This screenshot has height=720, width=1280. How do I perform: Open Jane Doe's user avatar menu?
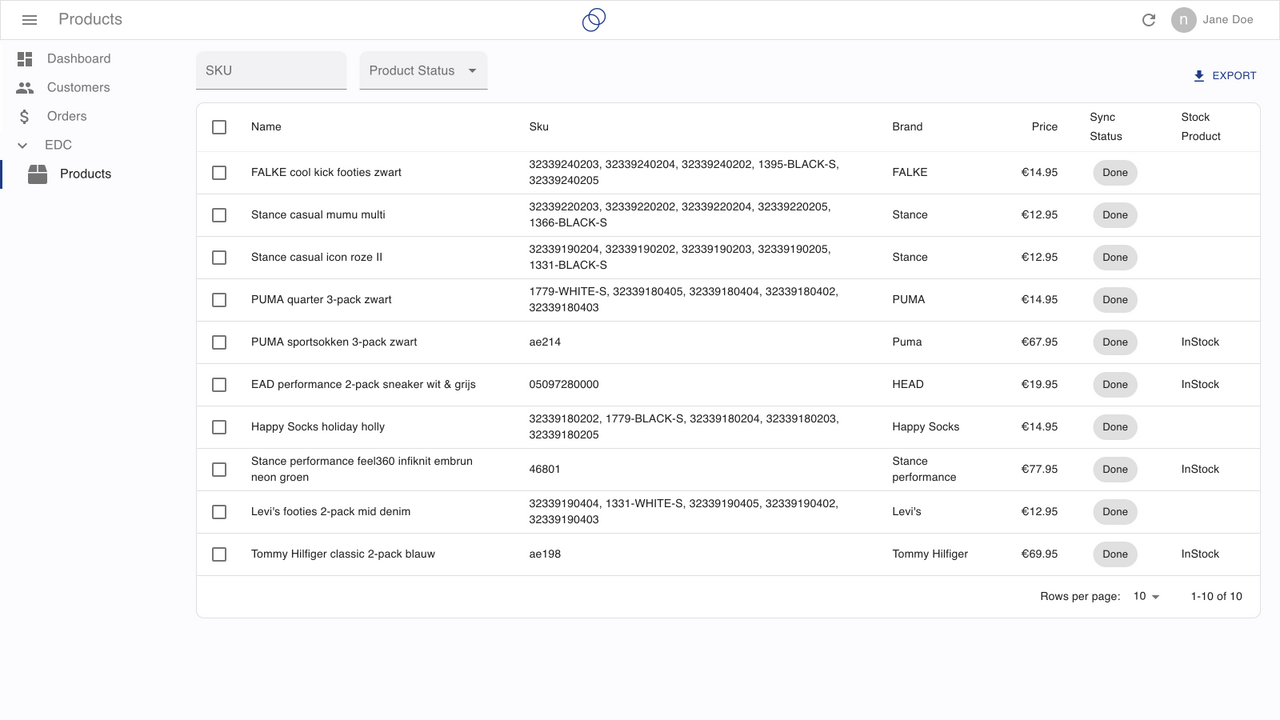click(1184, 20)
